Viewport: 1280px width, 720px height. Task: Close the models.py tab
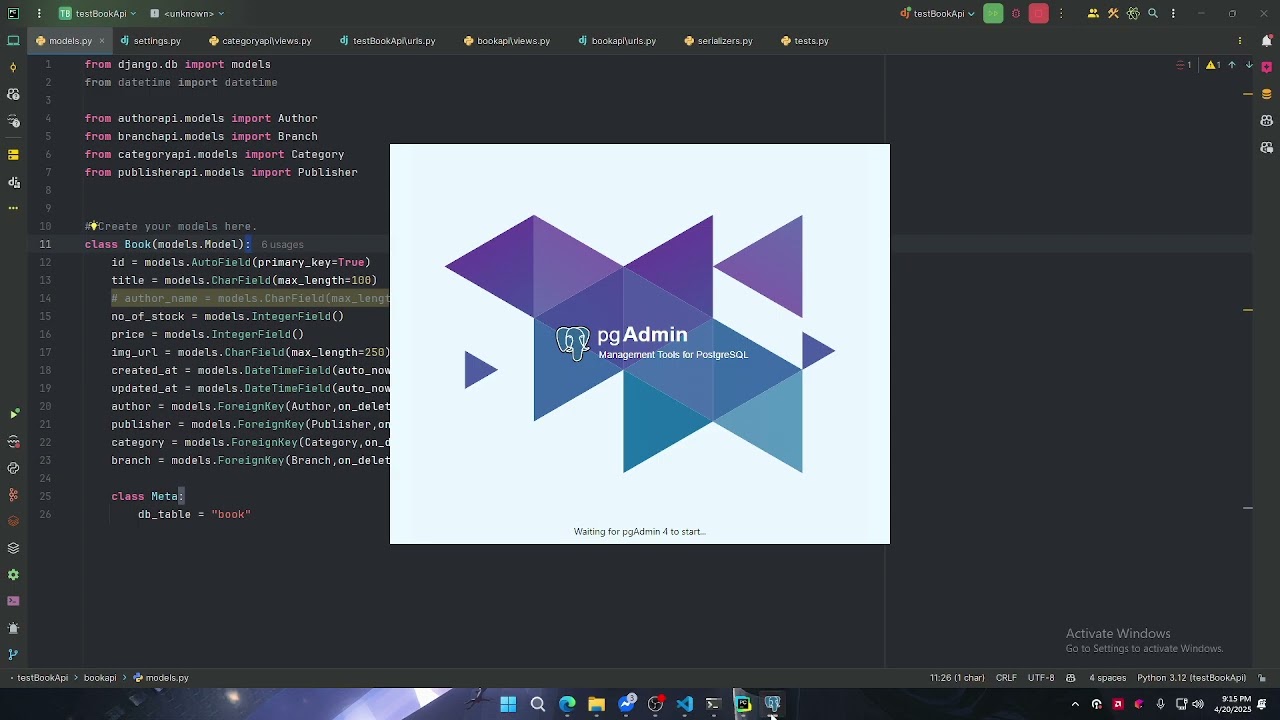[x=101, y=41]
